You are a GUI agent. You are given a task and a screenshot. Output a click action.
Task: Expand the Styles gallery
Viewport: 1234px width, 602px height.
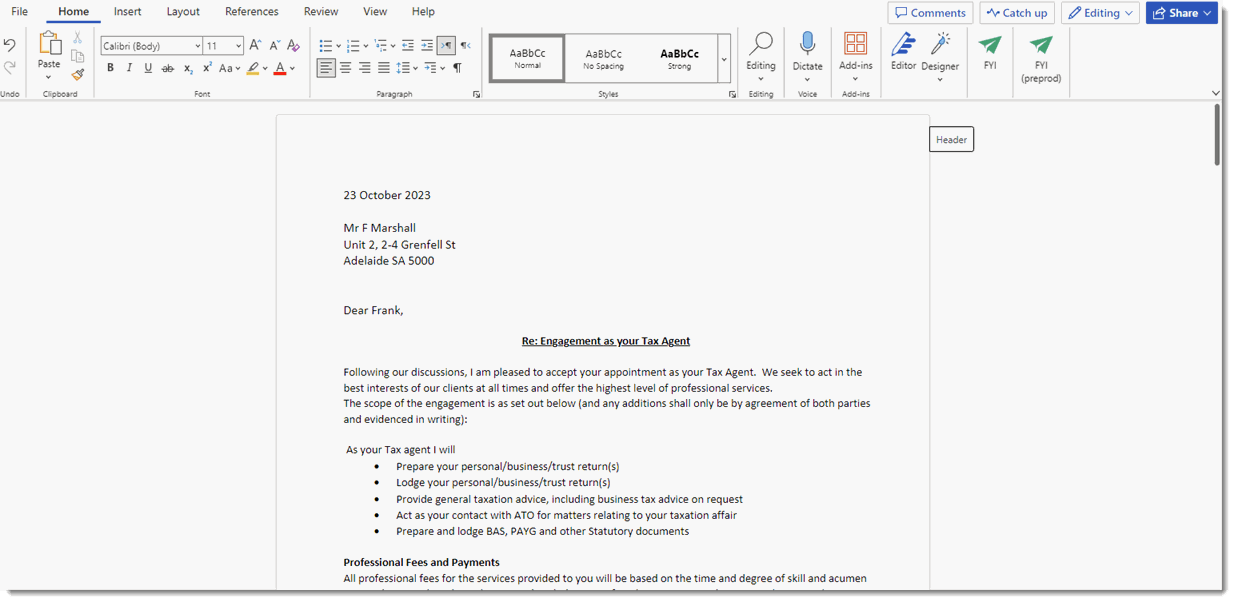click(x=724, y=60)
